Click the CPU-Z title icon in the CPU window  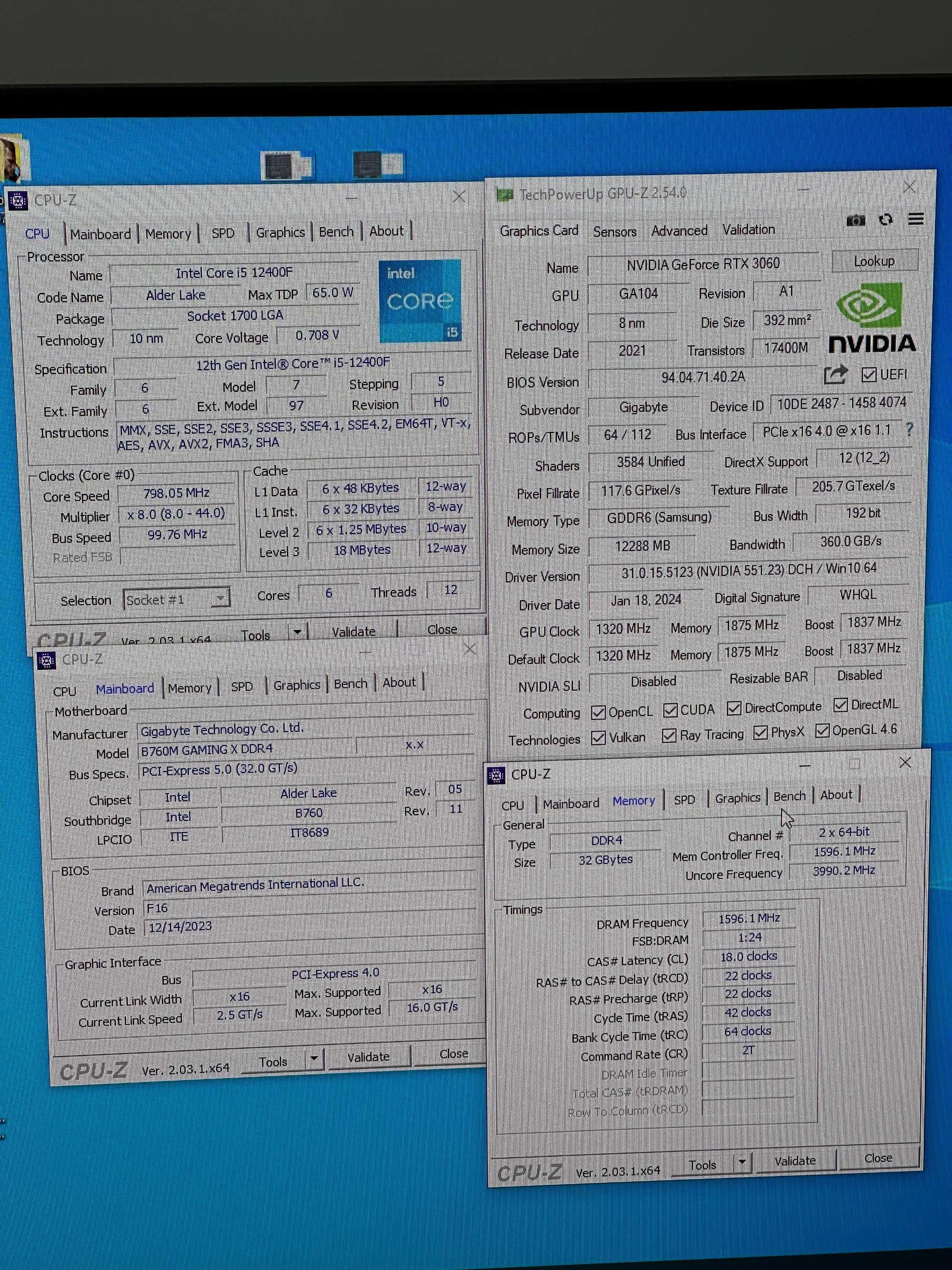click(18, 201)
